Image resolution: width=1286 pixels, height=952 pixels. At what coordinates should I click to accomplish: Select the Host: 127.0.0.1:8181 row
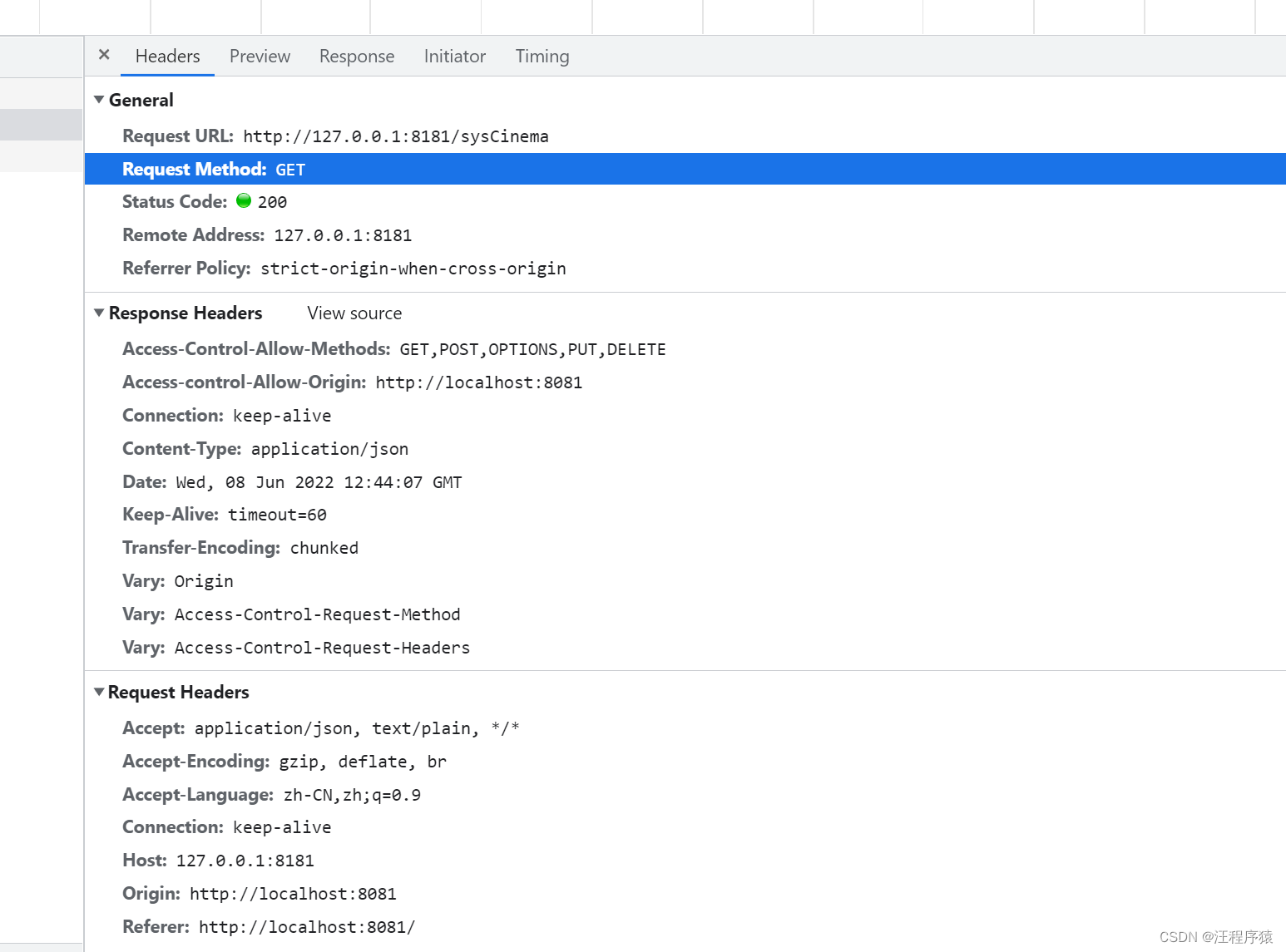685,861
